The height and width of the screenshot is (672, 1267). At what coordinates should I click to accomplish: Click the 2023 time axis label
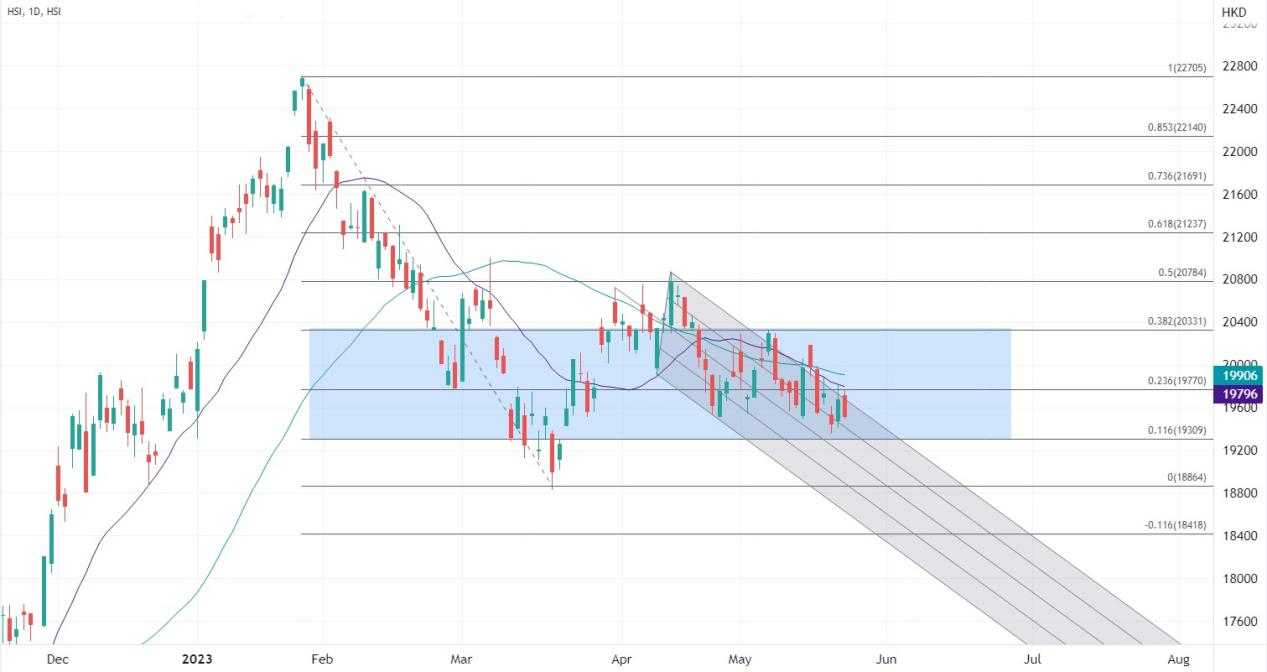pyautogui.click(x=196, y=659)
